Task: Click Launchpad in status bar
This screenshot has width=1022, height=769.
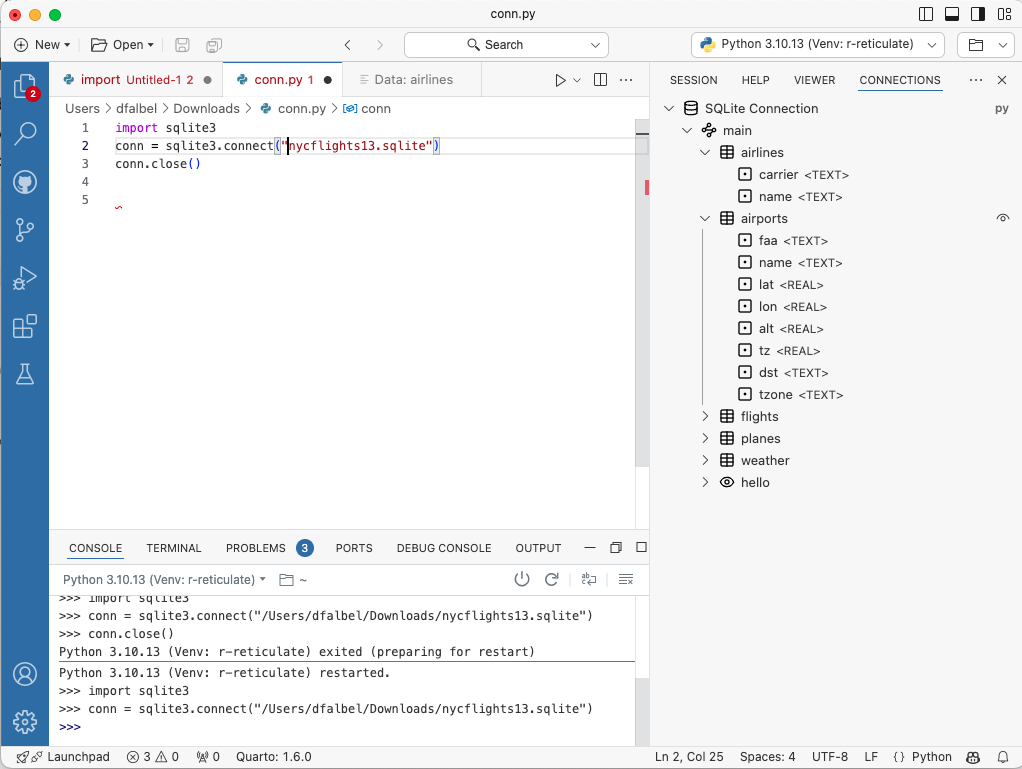Action: (x=63, y=757)
